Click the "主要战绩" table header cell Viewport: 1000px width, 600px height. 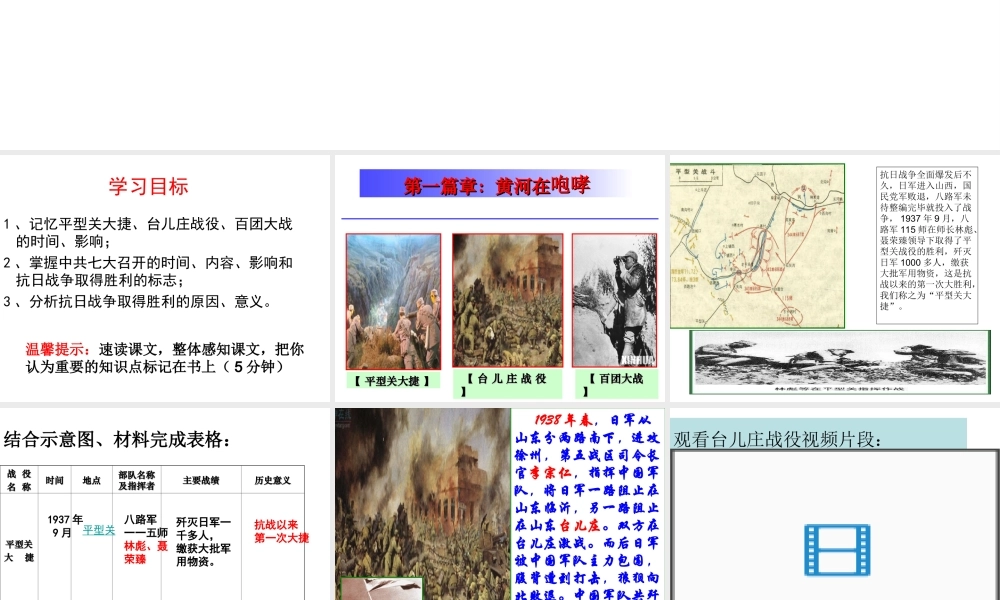click(201, 479)
